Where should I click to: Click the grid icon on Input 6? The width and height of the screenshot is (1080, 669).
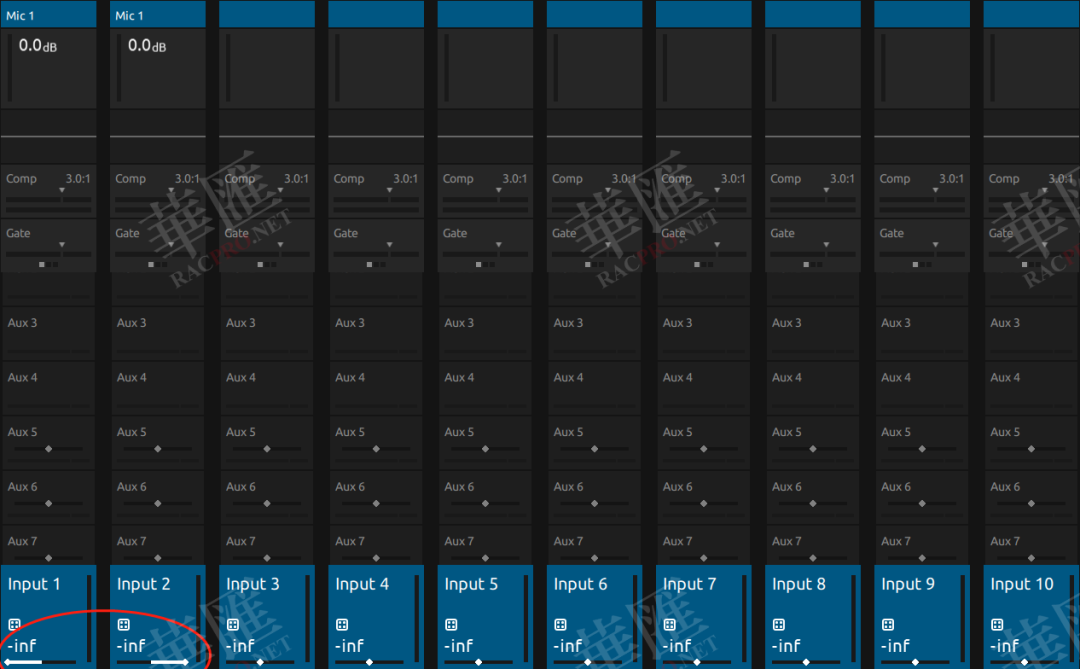point(560,624)
